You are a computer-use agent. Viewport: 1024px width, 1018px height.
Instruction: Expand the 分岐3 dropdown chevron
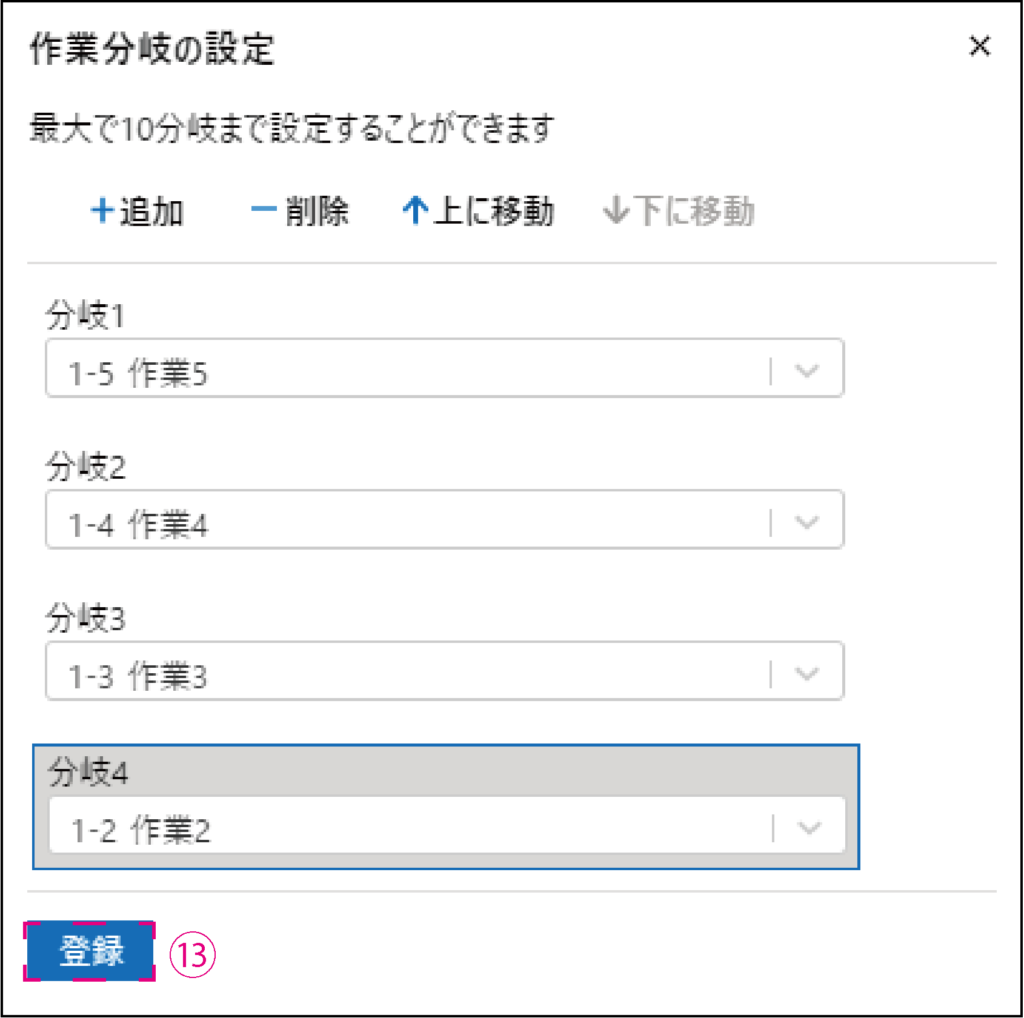click(x=808, y=674)
